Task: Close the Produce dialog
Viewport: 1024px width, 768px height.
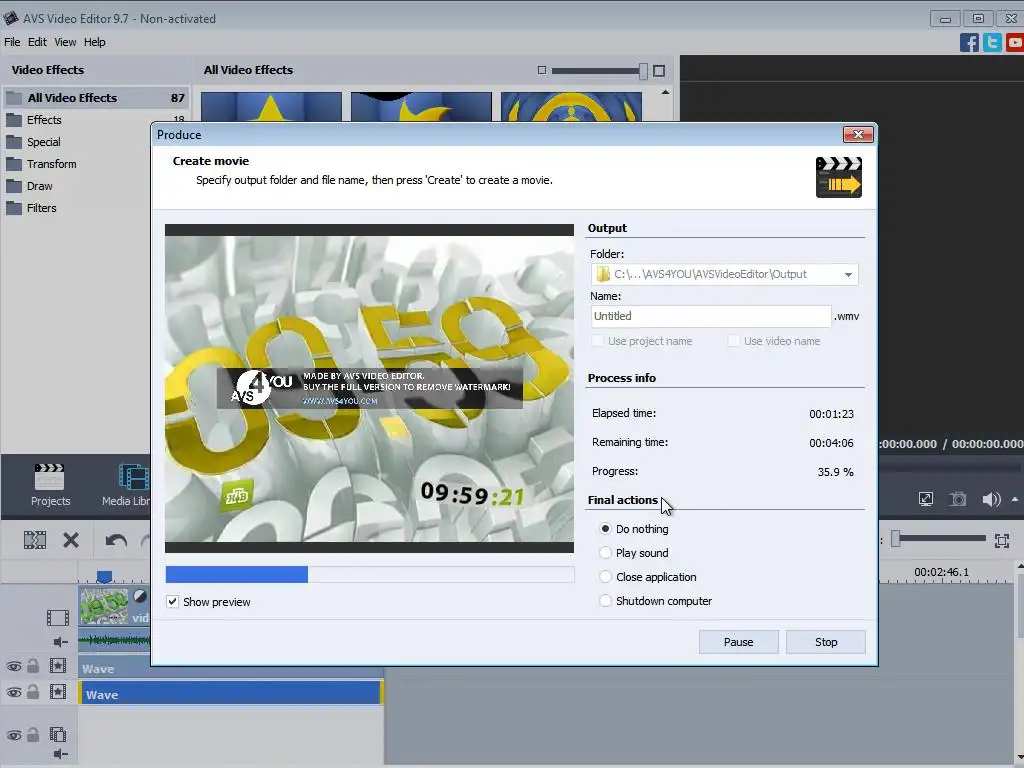Action: pos(858,135)
